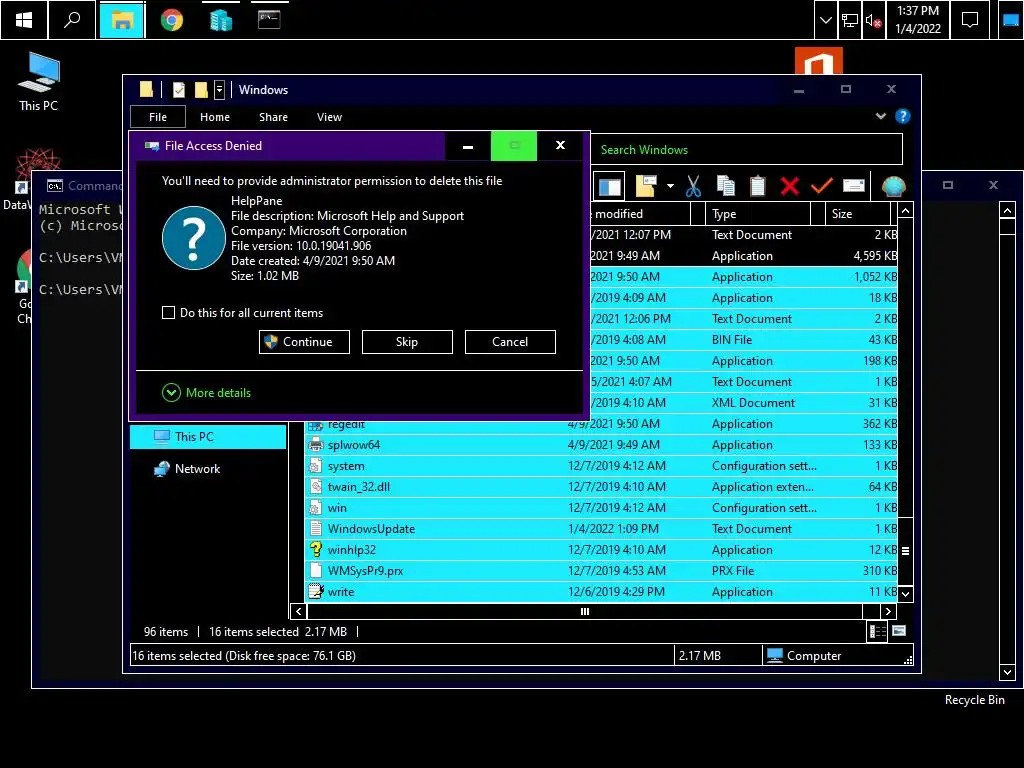Image resolution: width=1024 pixels, height=768 pixels.
Task: Click the winhlp32 question mark icon
Action: [x=315, y=549]
